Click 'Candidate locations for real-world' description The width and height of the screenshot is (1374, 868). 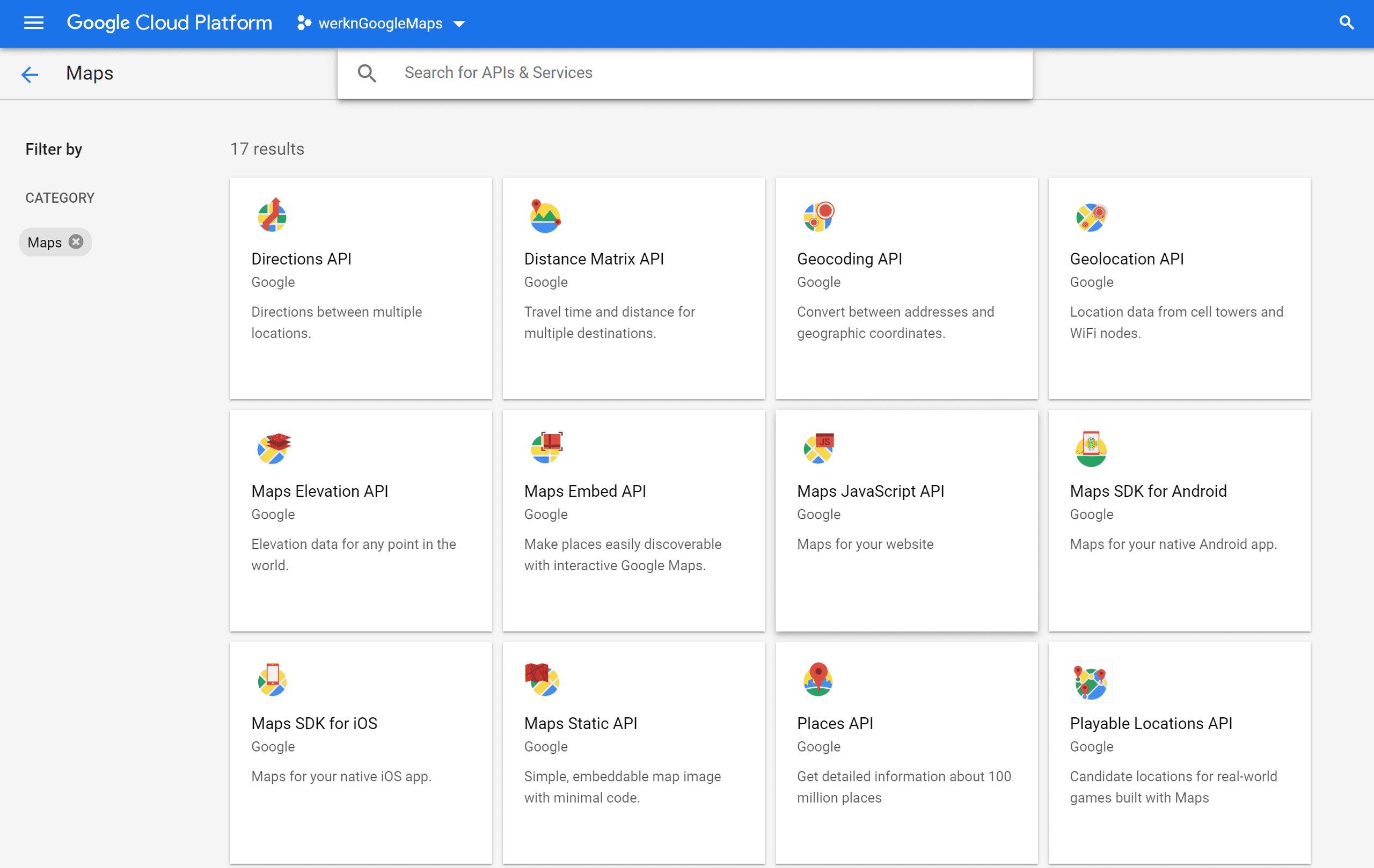pyautogui.click(x=1173, y=787)
